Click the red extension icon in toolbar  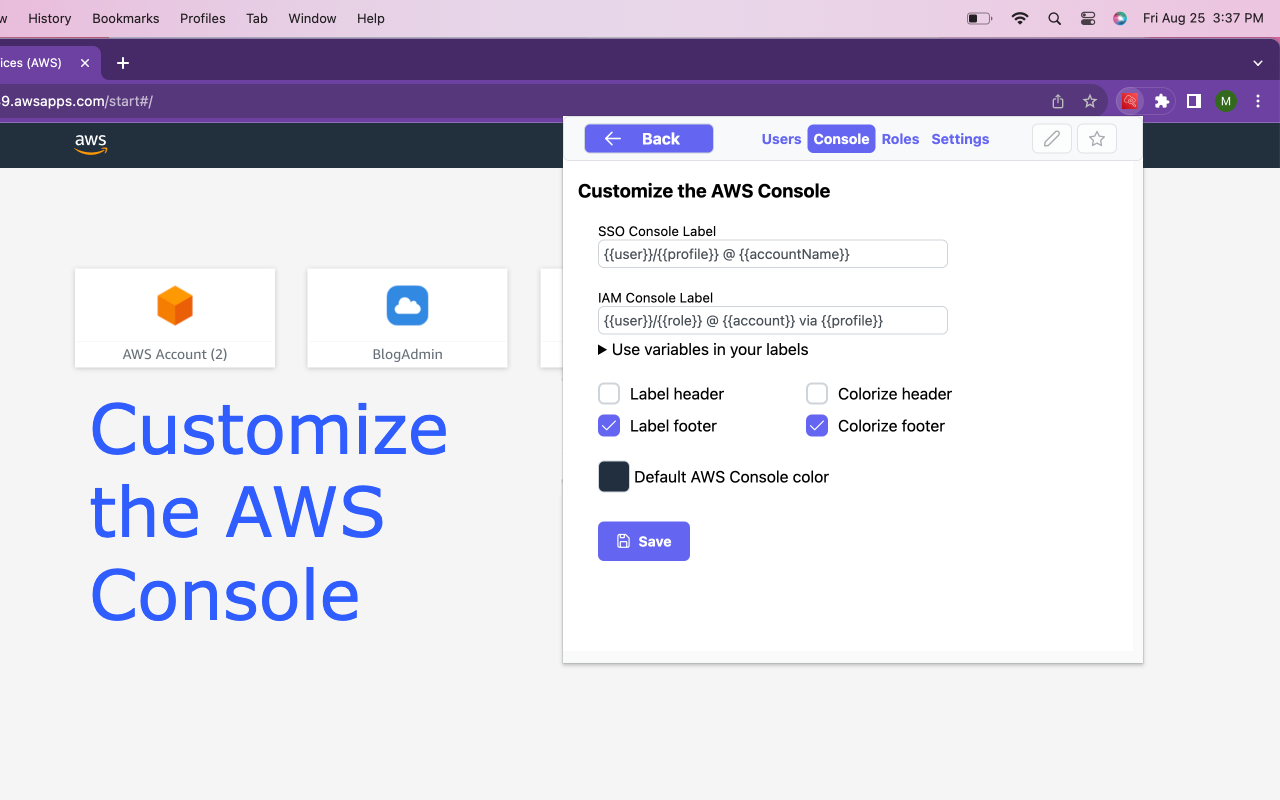tap(1130, 101)
